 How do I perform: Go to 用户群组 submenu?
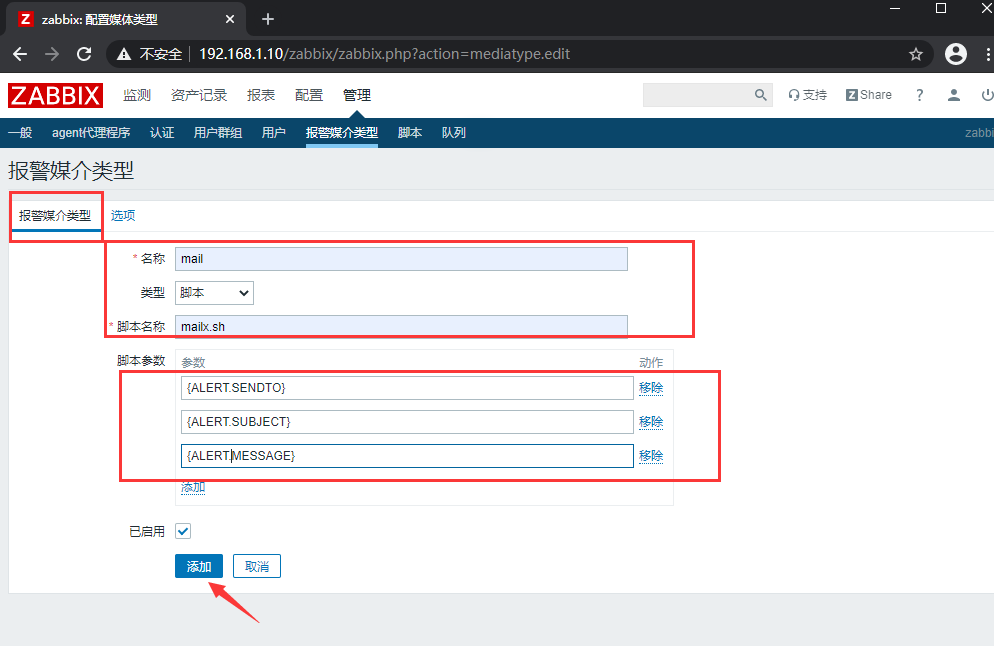pyautogui.click(x=217, y=132)
